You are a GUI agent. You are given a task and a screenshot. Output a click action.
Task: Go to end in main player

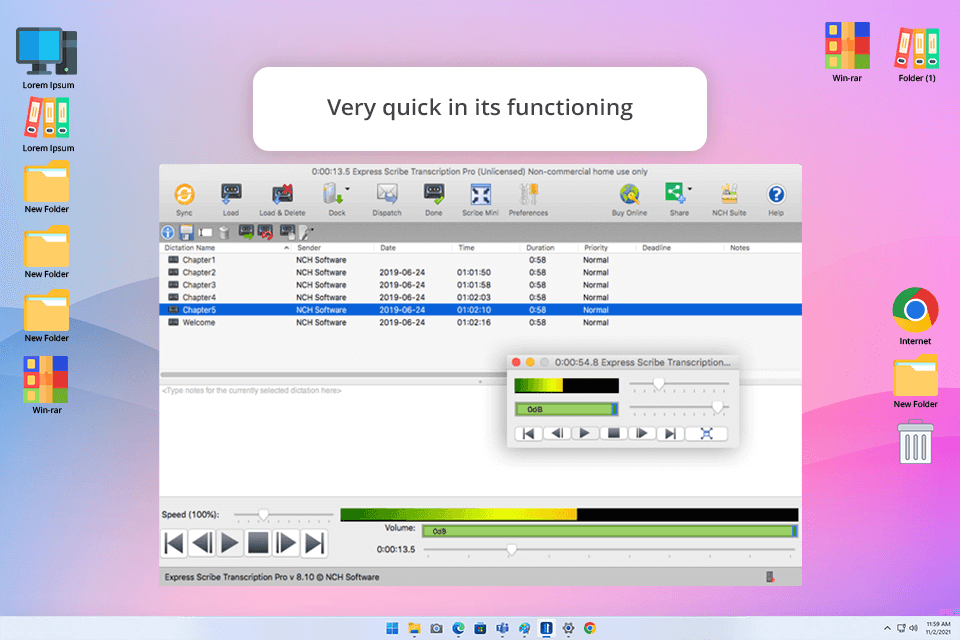tap(315, 543)
